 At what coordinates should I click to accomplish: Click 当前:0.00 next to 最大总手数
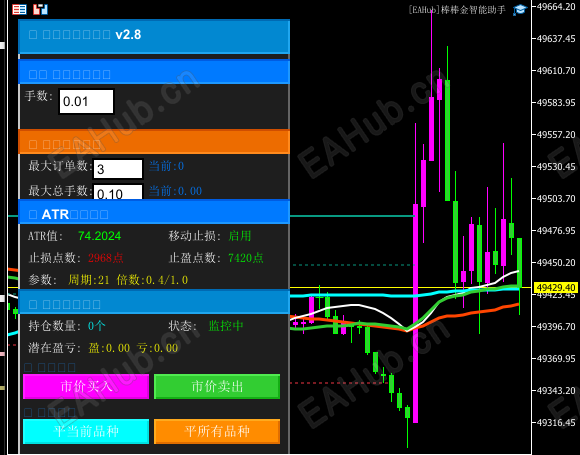pos(175,191)
